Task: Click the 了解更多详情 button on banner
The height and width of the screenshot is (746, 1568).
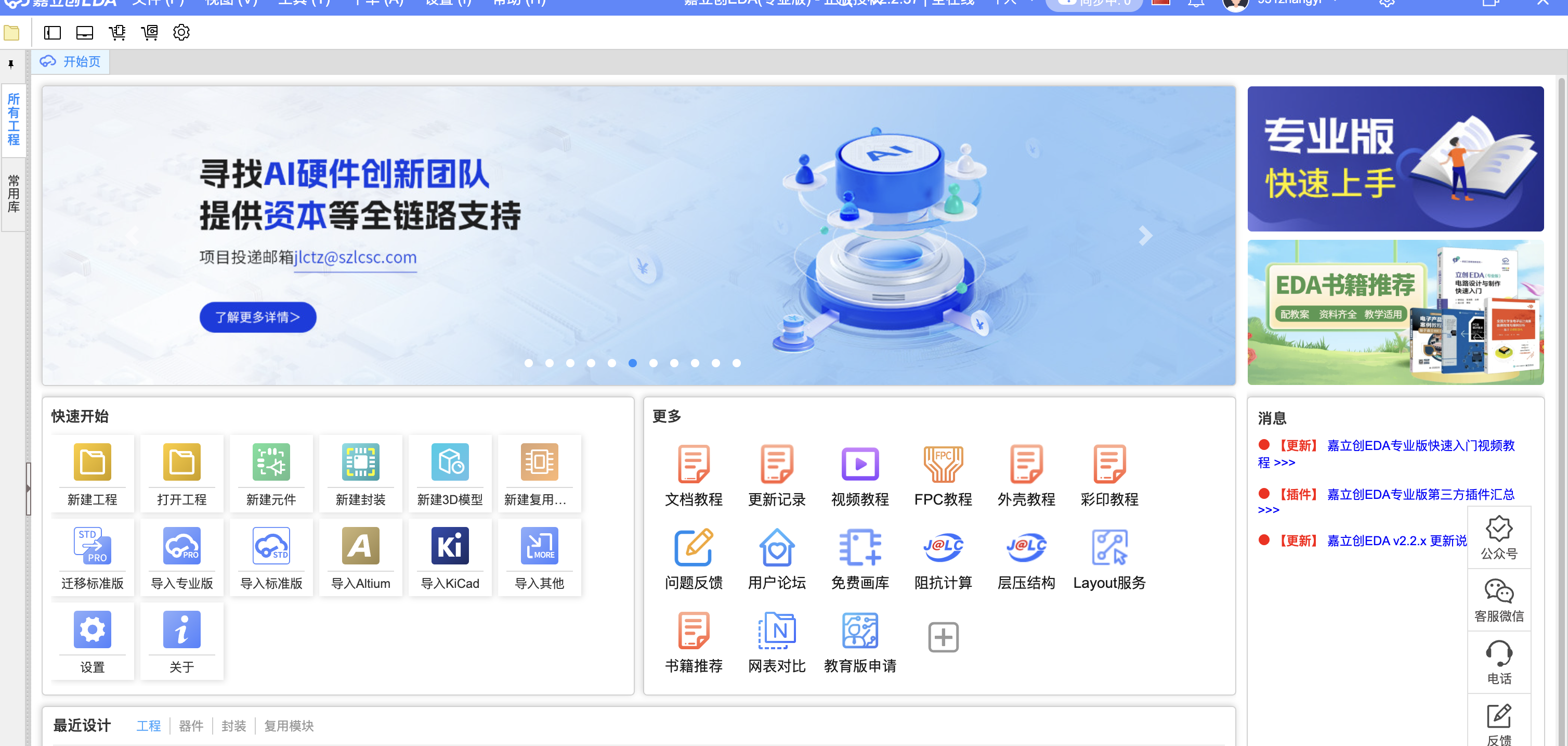Action: click(x=257, y=317)
